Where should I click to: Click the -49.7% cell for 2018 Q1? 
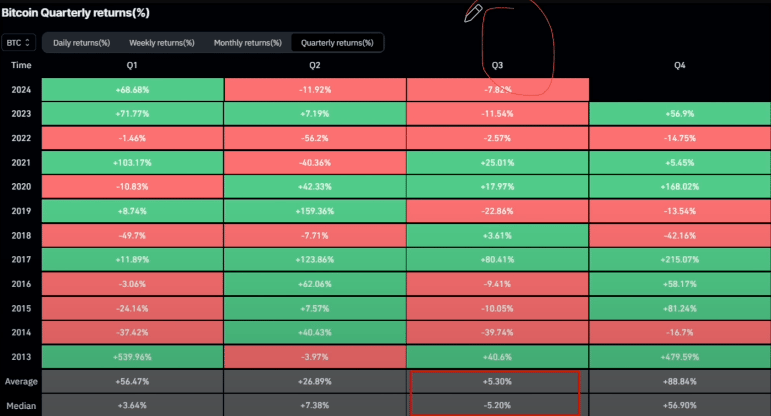pos(132,236)
